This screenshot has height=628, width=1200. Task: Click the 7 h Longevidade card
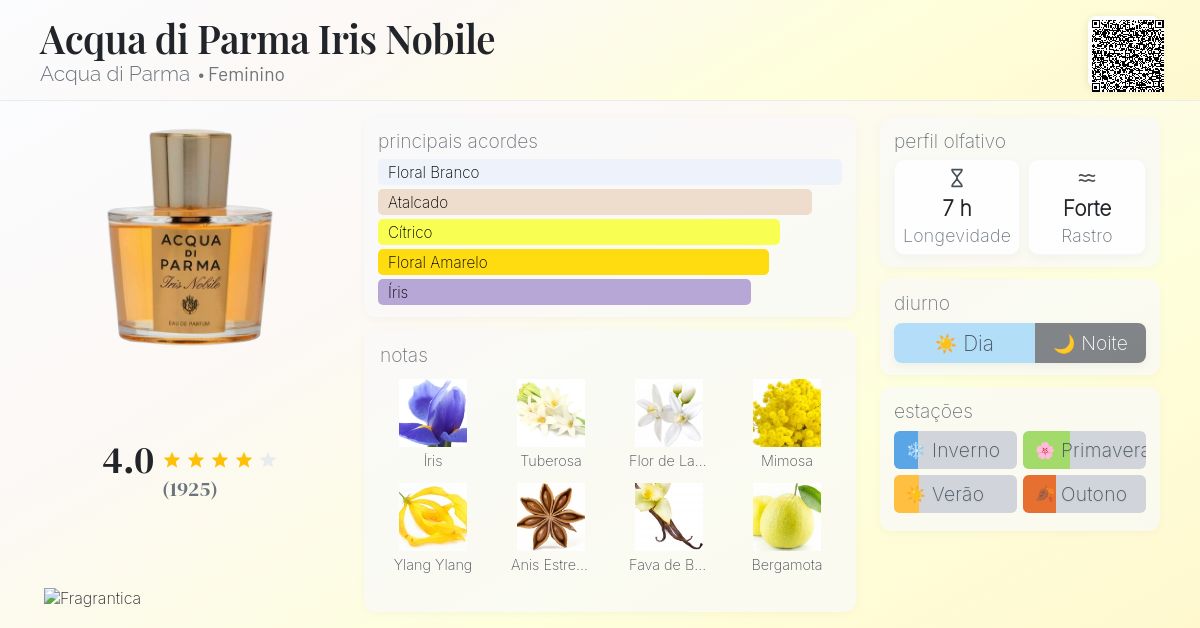(956, 208)
